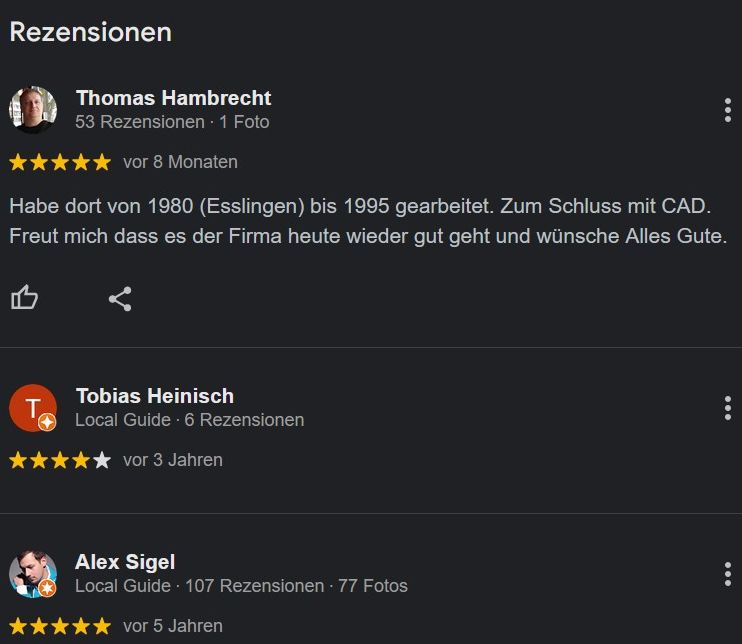Click '107 Rezensionen · 77 Fotos' info line

pos(296,586)
